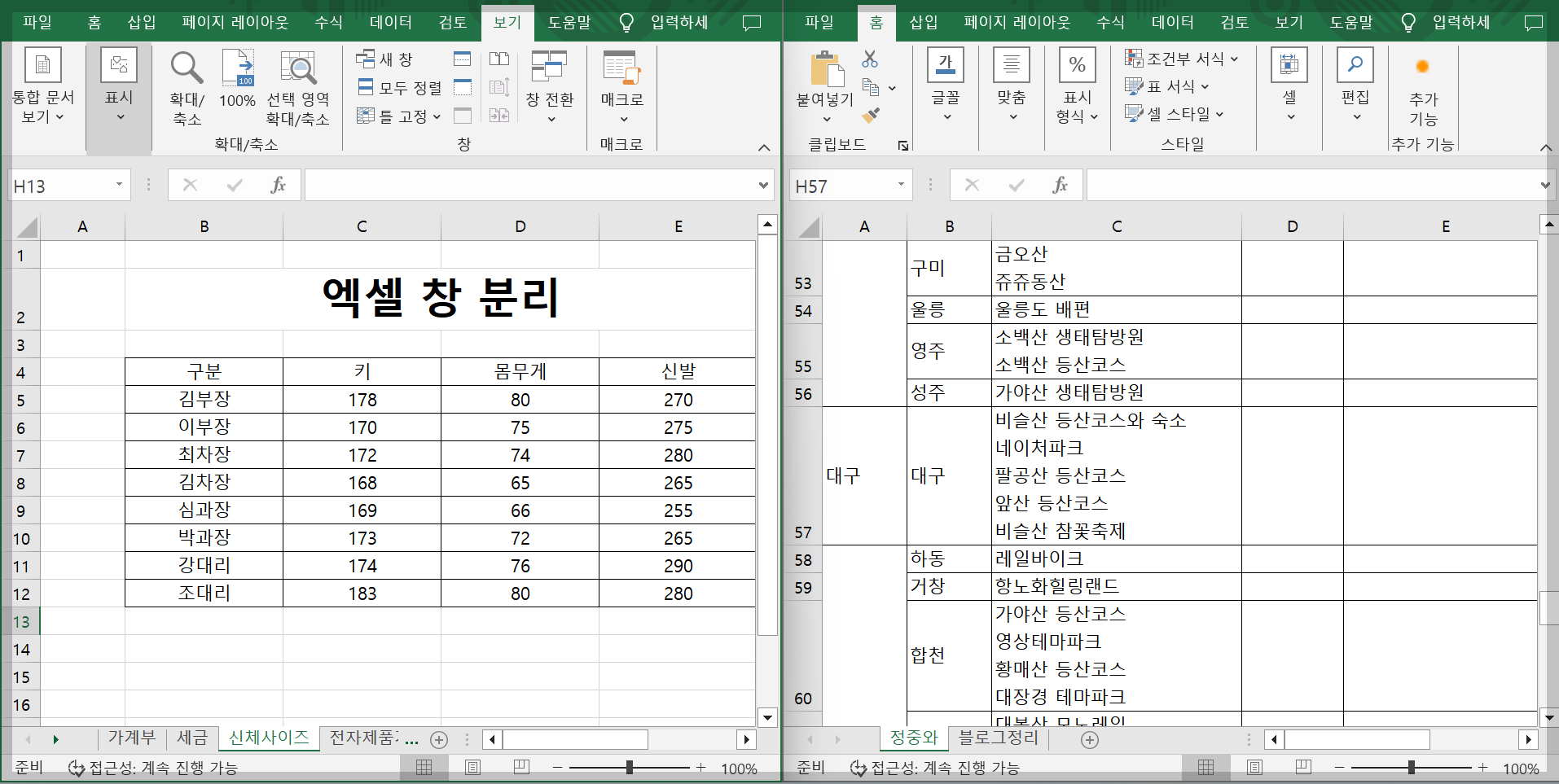Click the 잘라내기 scissors icon
The width and height of the screenshot is (1559, 784).
coord(870,58)
